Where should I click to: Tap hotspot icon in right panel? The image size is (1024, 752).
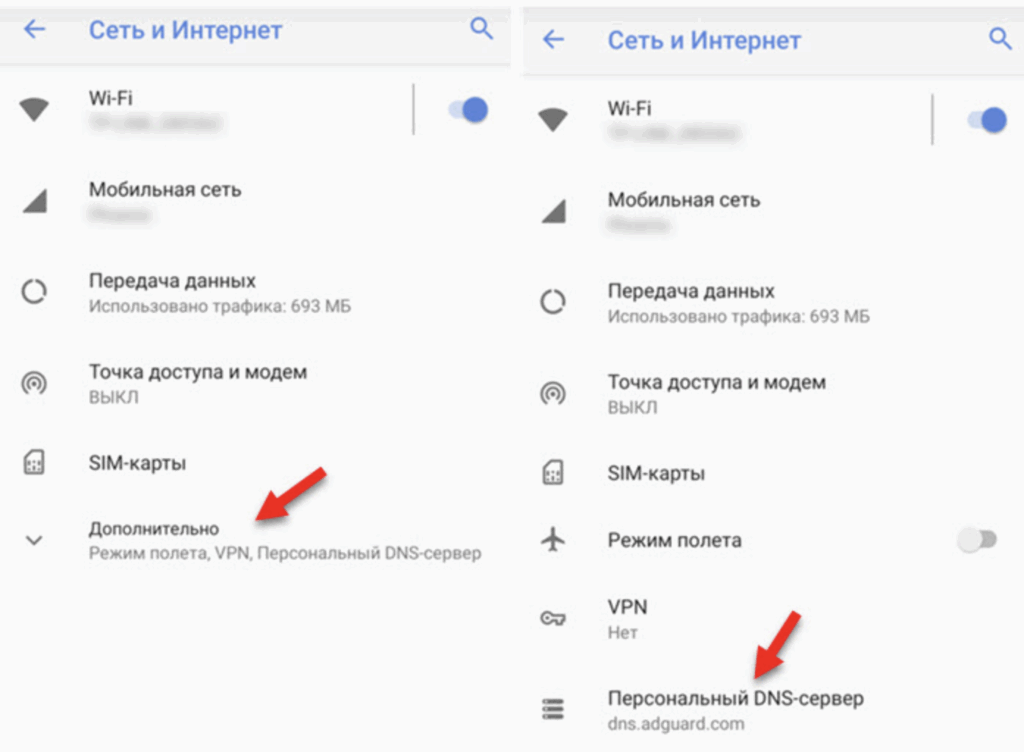click(x=553, y=393)
